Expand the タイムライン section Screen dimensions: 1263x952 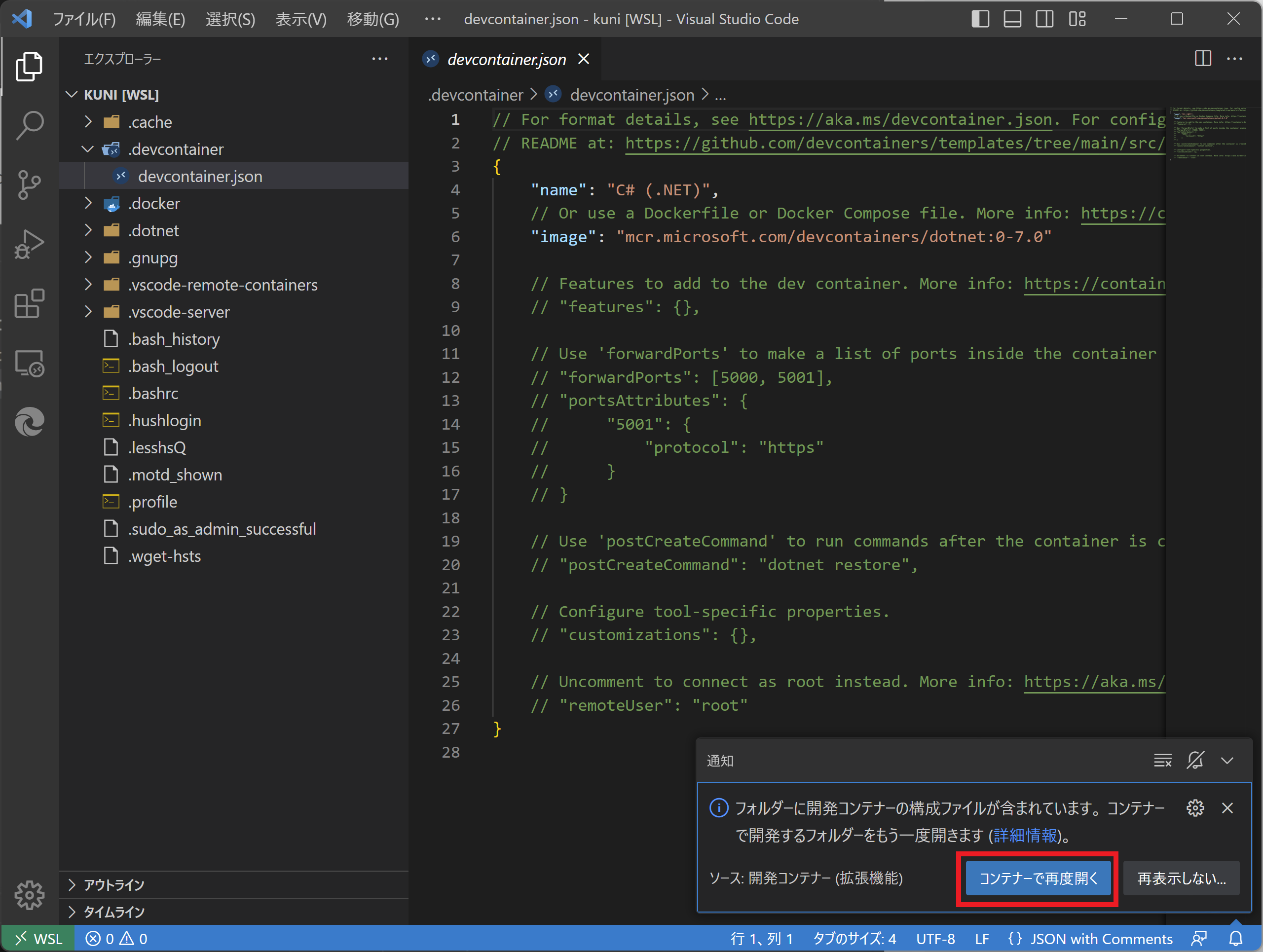coord(234,912)
